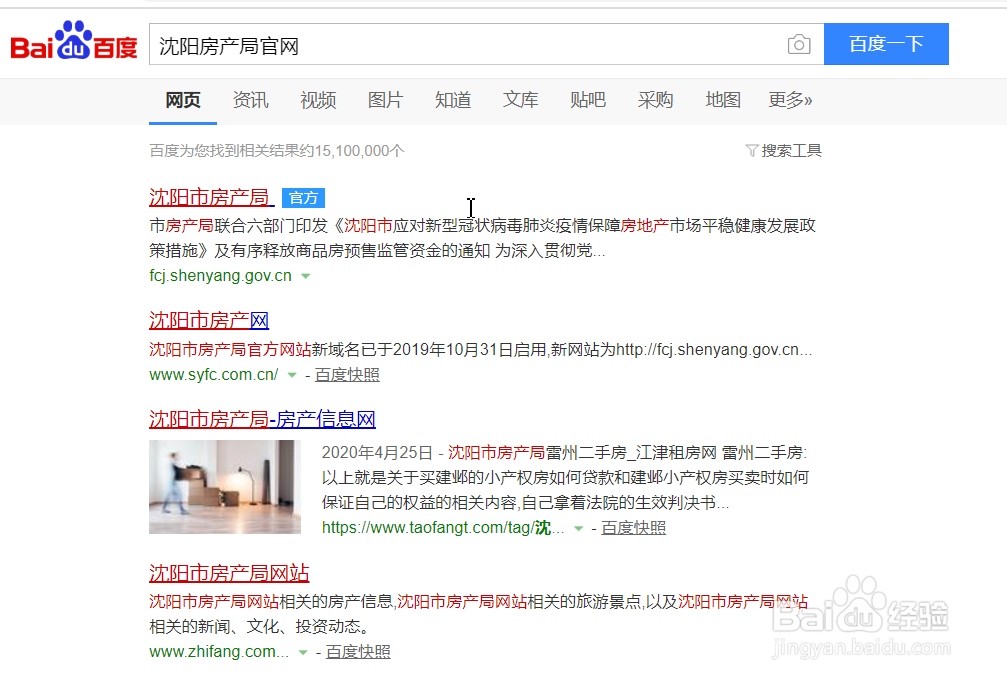Open the 贴吧 tab

point(588,100)
